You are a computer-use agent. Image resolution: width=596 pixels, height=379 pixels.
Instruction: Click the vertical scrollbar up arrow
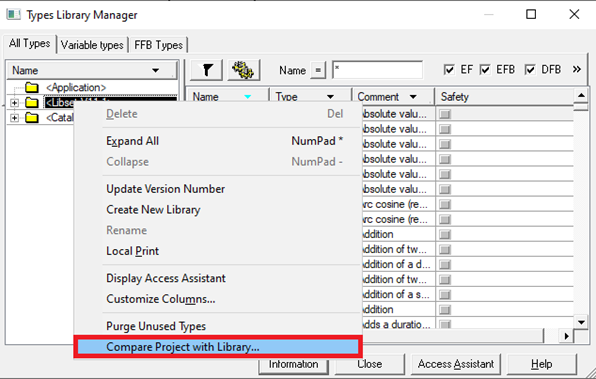click(581, 95)
